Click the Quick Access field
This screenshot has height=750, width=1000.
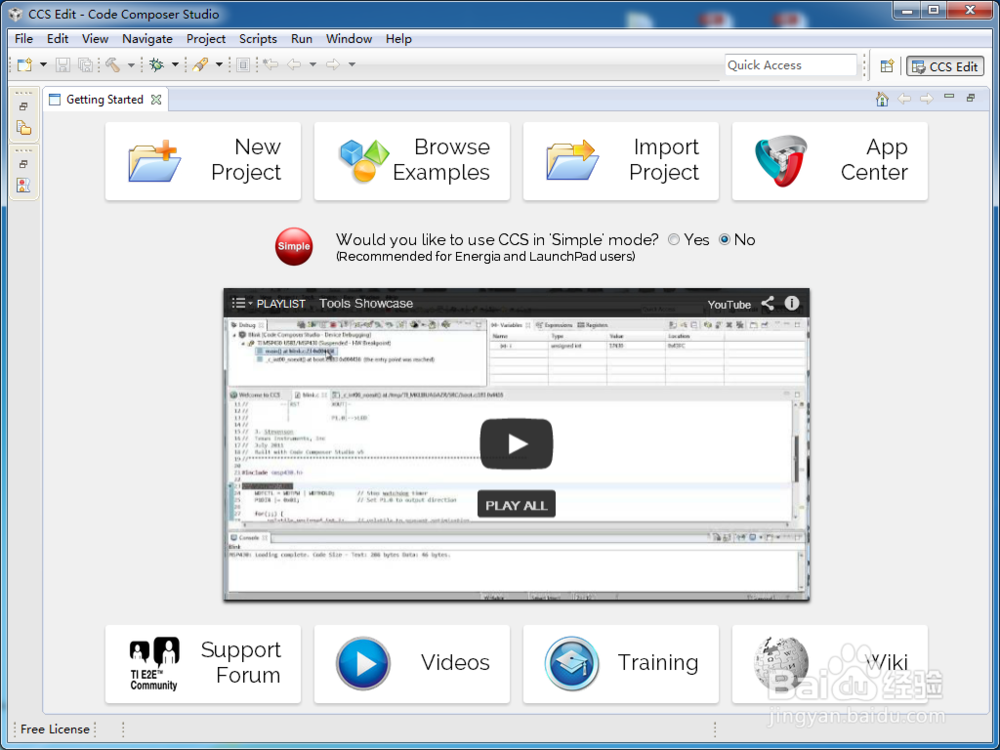pos(790,65)
